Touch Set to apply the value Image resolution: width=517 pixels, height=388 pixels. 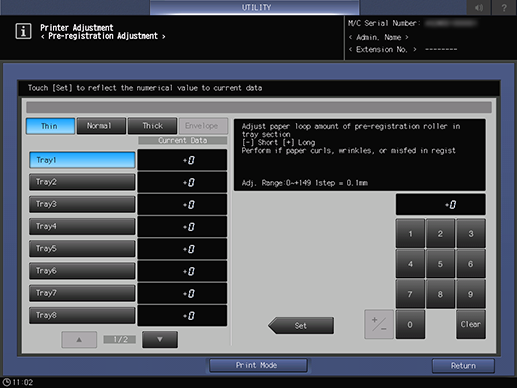click(301, 325)
